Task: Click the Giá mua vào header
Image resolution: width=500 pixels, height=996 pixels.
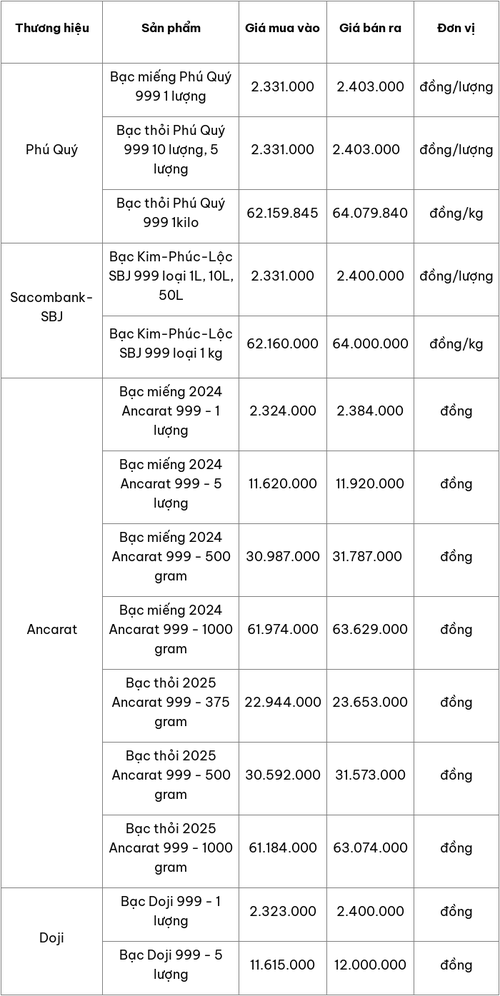Action: pos(283,29)
